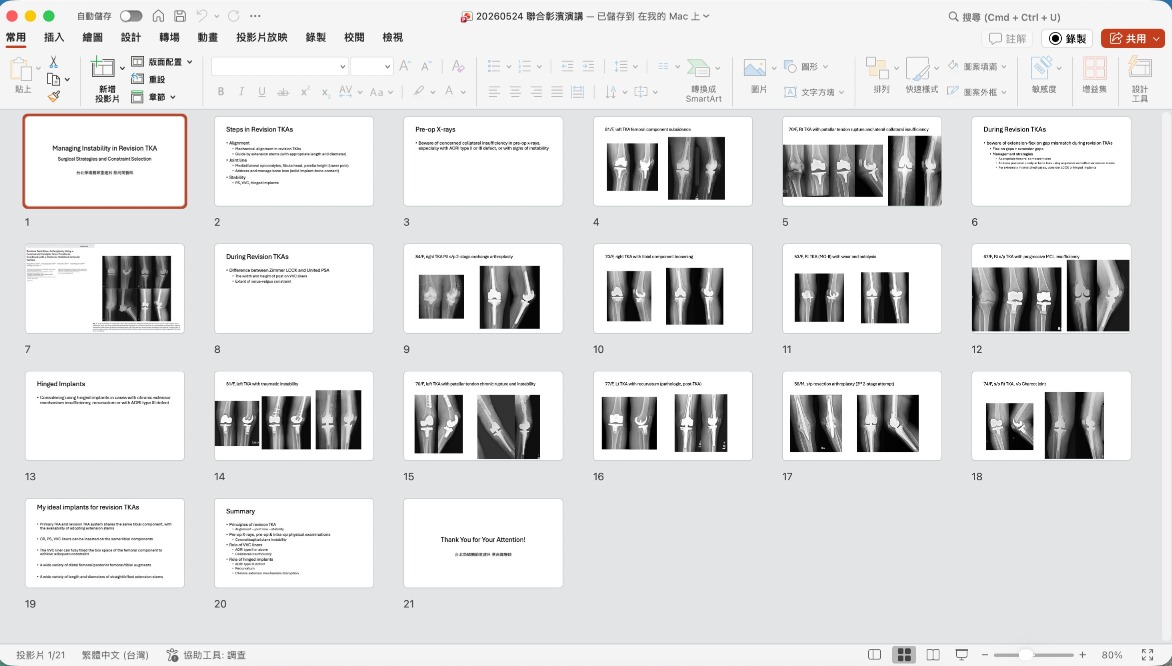Switch to Slide Sorter view in status bar
The height and width of the screenshot is (666, 1172).
tap(904, 655)
